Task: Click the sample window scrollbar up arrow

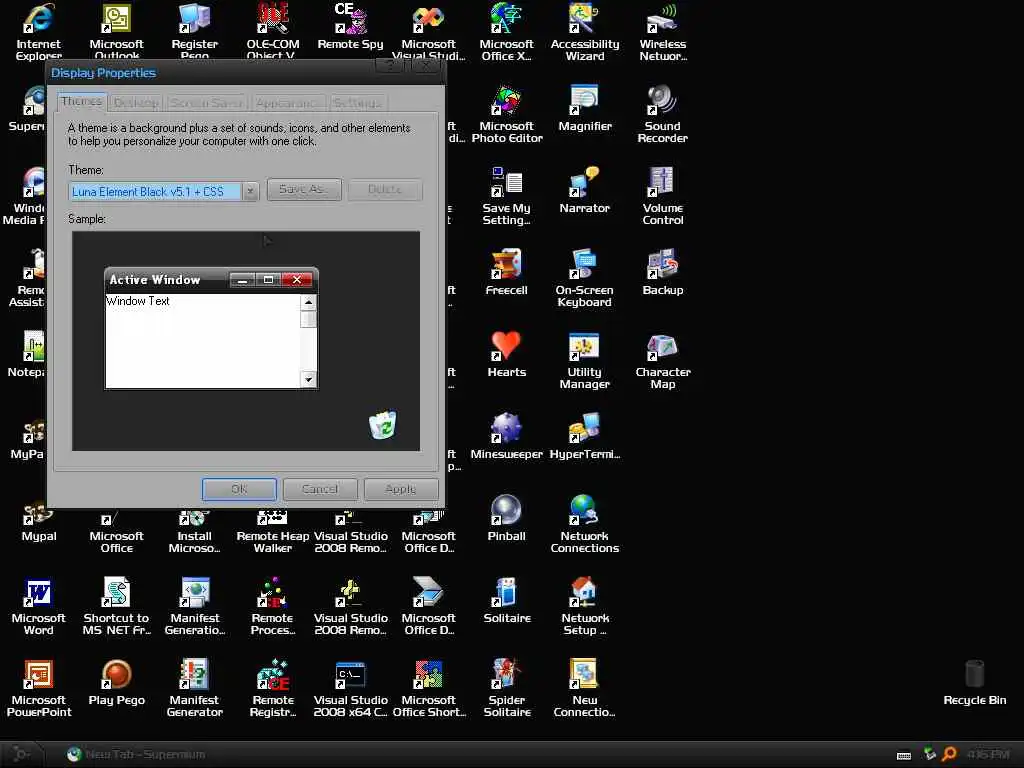Action: click(309, 302)
